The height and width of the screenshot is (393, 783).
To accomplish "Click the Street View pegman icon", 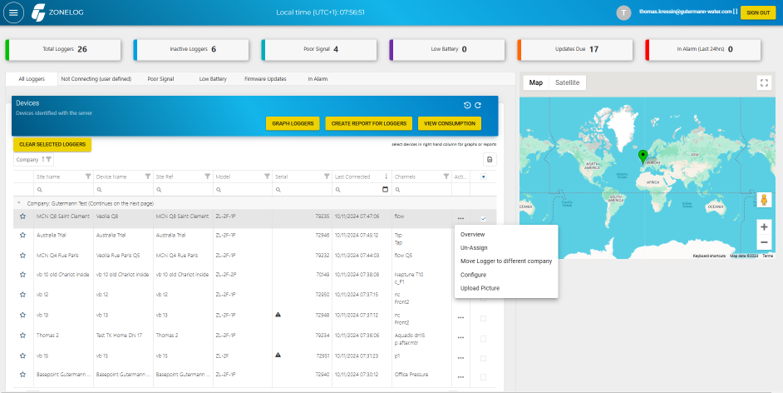I will point(764,200).
